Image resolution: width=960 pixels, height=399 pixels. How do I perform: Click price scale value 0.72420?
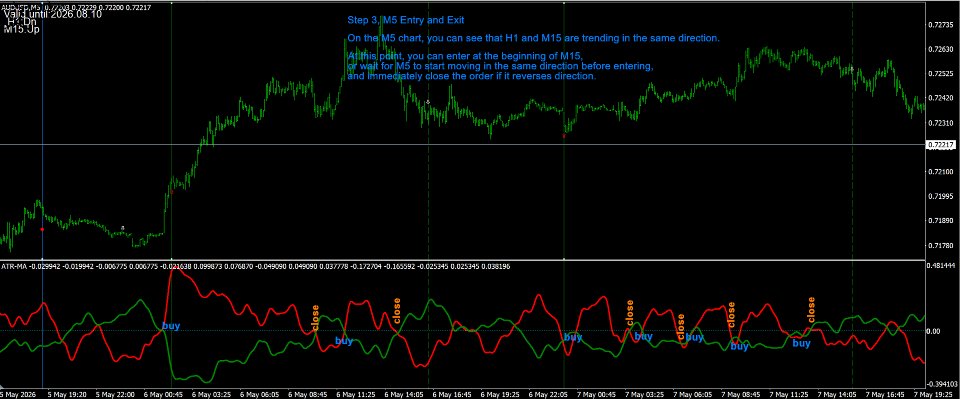pos(940,98)
